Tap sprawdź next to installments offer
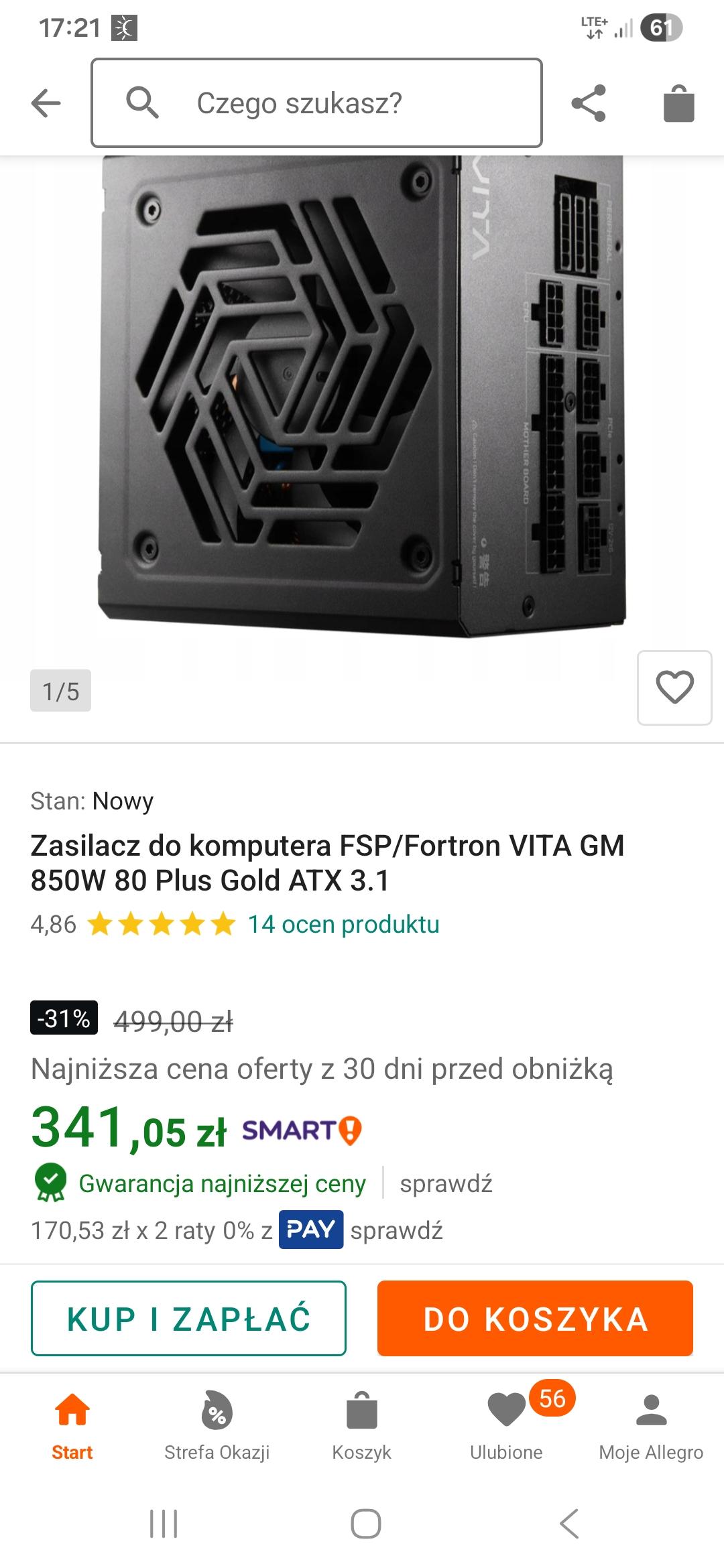Viewport: 724px width, 1568px height. click(396, 1230)
